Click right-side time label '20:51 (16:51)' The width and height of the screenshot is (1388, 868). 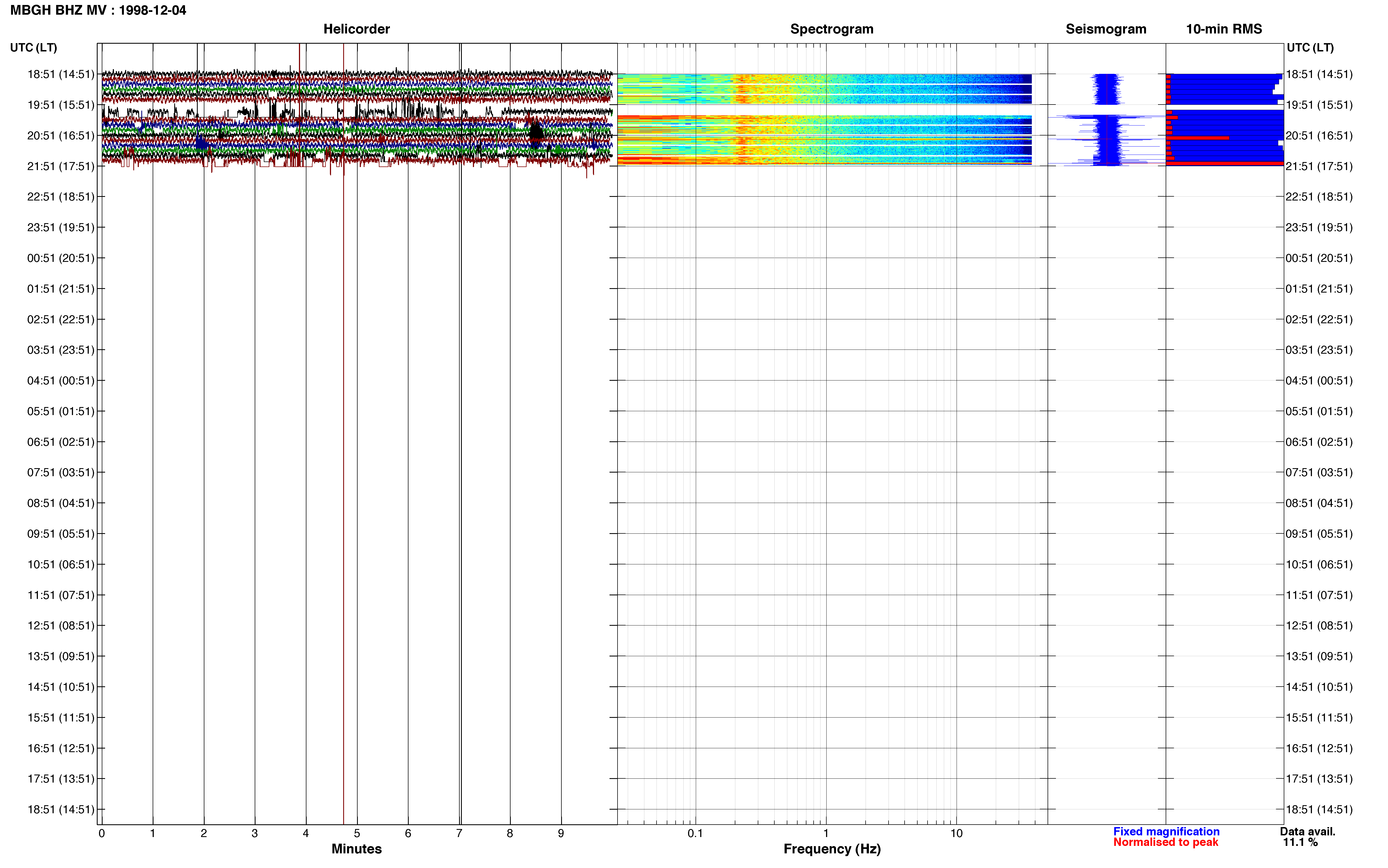click(1319, 135)
